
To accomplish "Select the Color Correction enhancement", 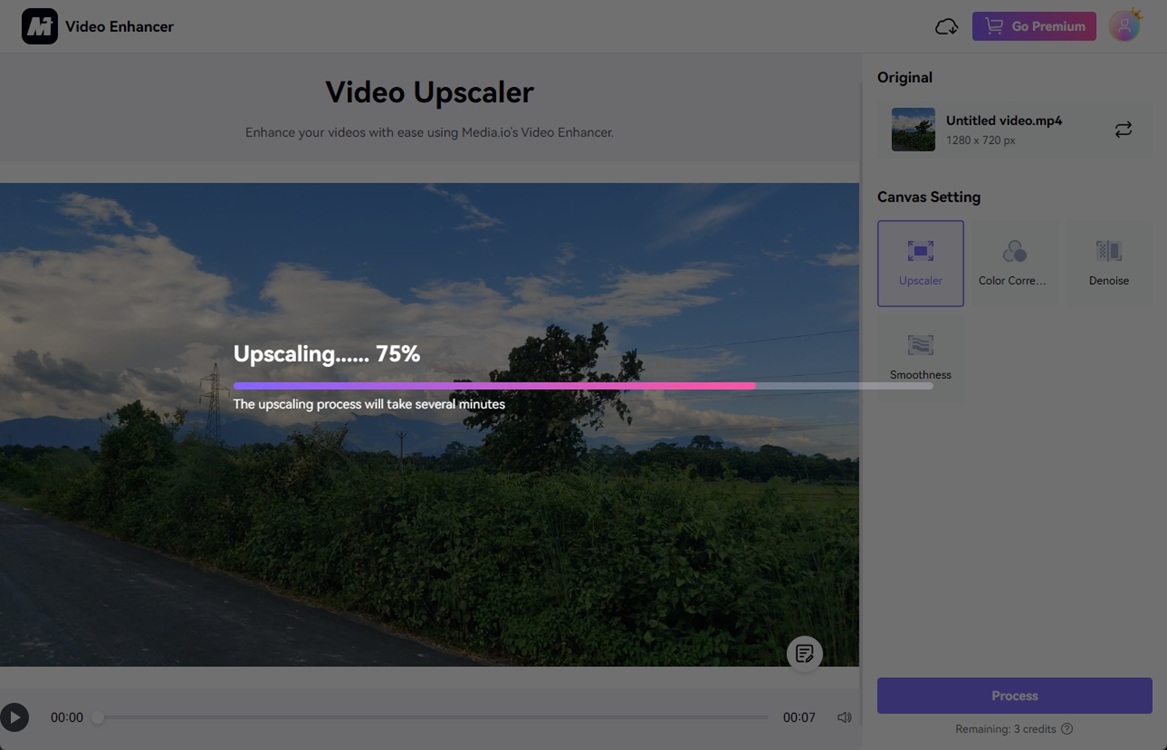I will (1013, 262).
